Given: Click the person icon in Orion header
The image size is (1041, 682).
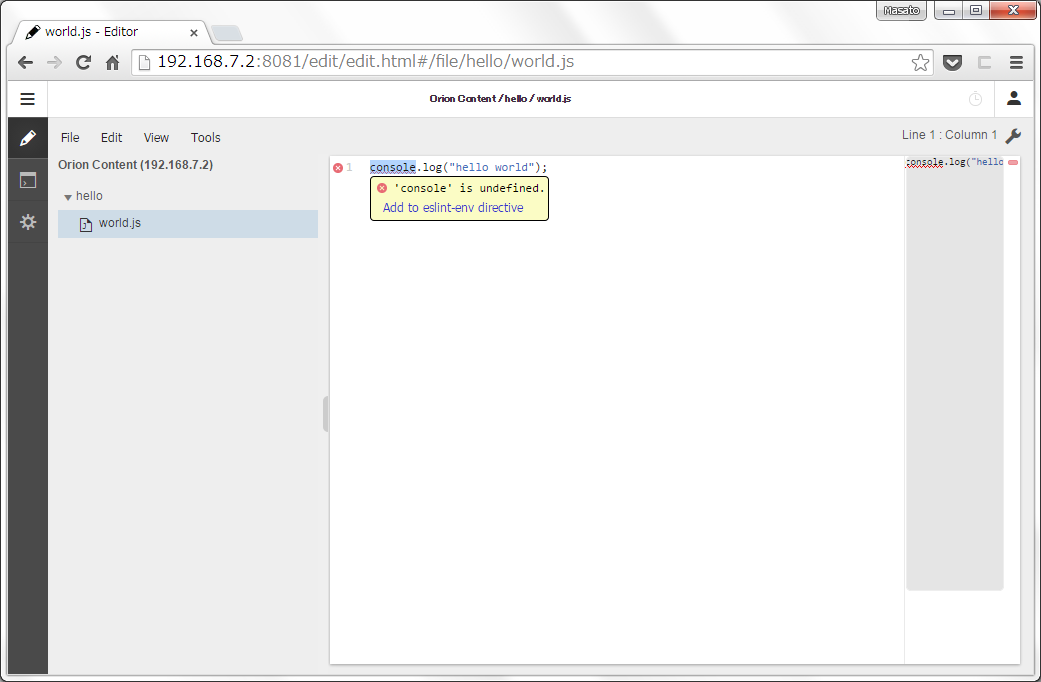Looking at the screenshot, I should click(x=1013, y=98).
